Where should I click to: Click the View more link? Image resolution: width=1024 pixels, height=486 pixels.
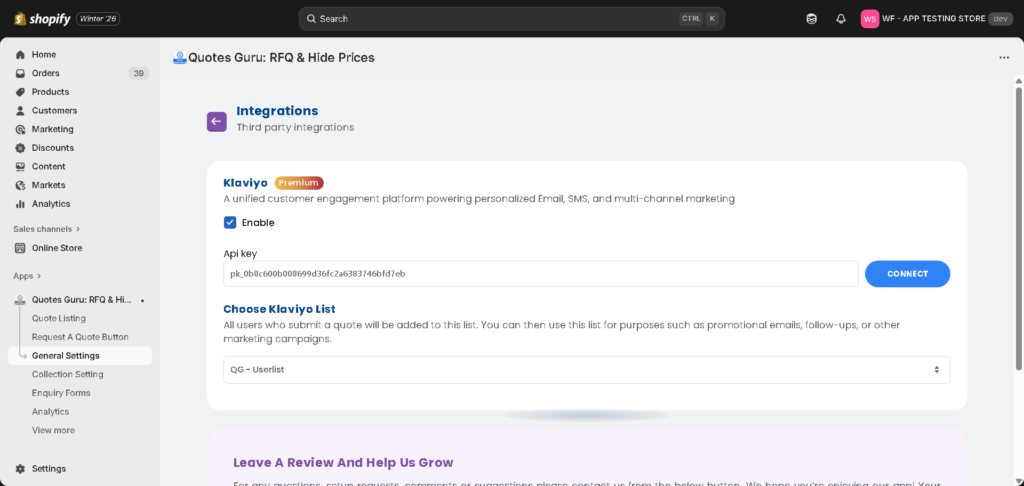click(x=53, y=430)
